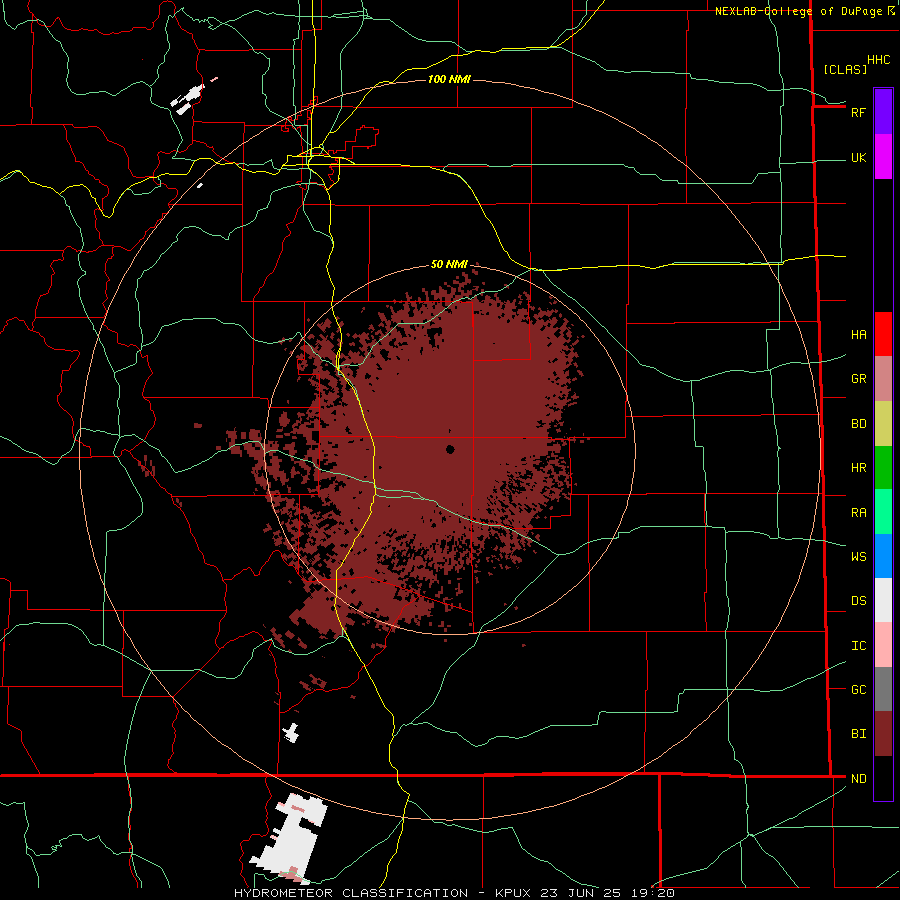Click the RF legend label

tap(858, 112)
